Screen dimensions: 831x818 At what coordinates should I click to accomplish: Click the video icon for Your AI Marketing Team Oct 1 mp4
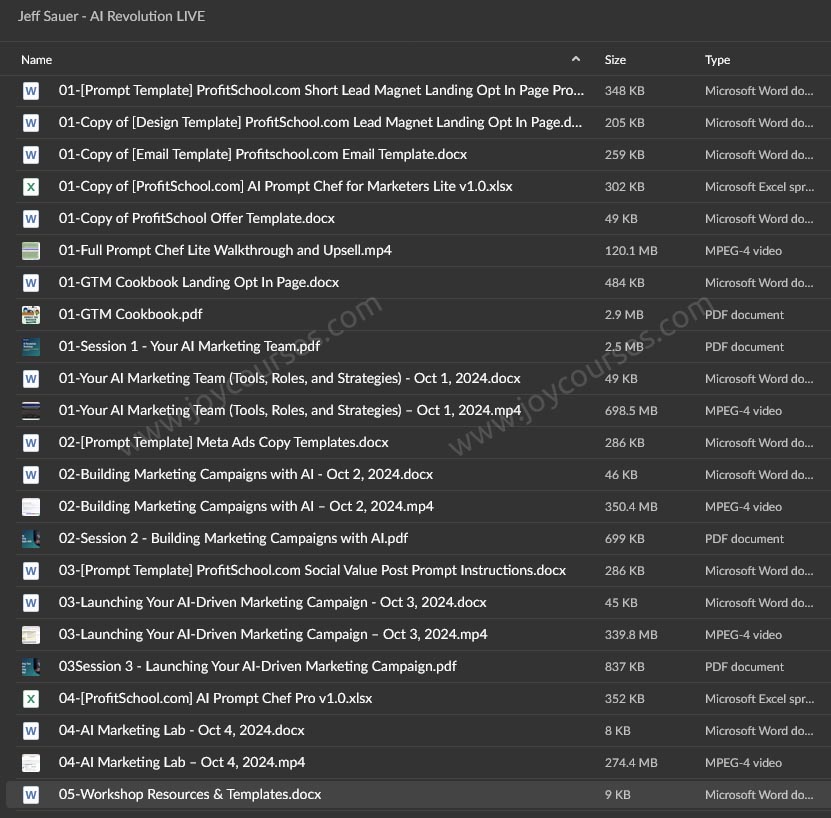click(31, 411)
